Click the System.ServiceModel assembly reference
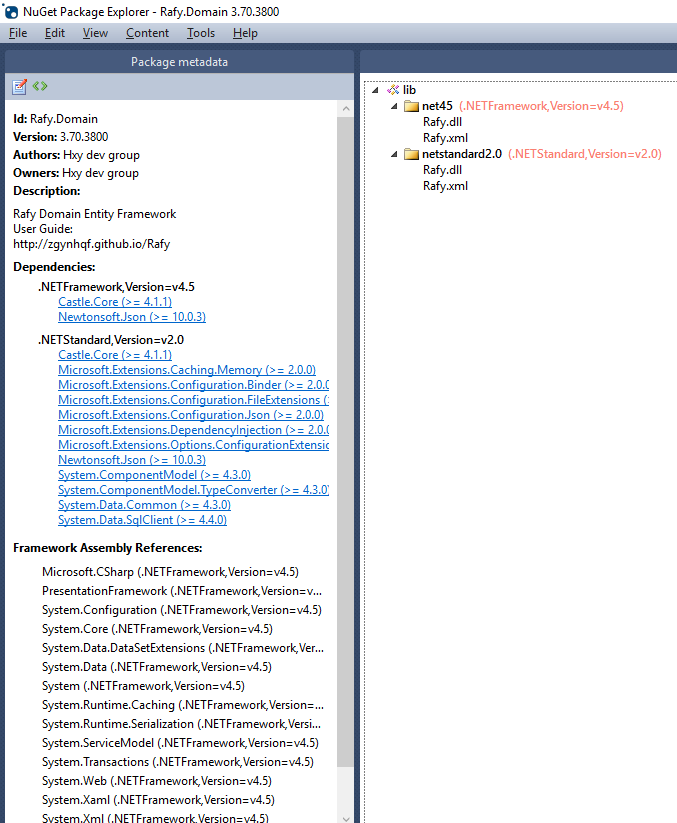Viewport: 677px width, 823px height. click(x=181, y=743)
